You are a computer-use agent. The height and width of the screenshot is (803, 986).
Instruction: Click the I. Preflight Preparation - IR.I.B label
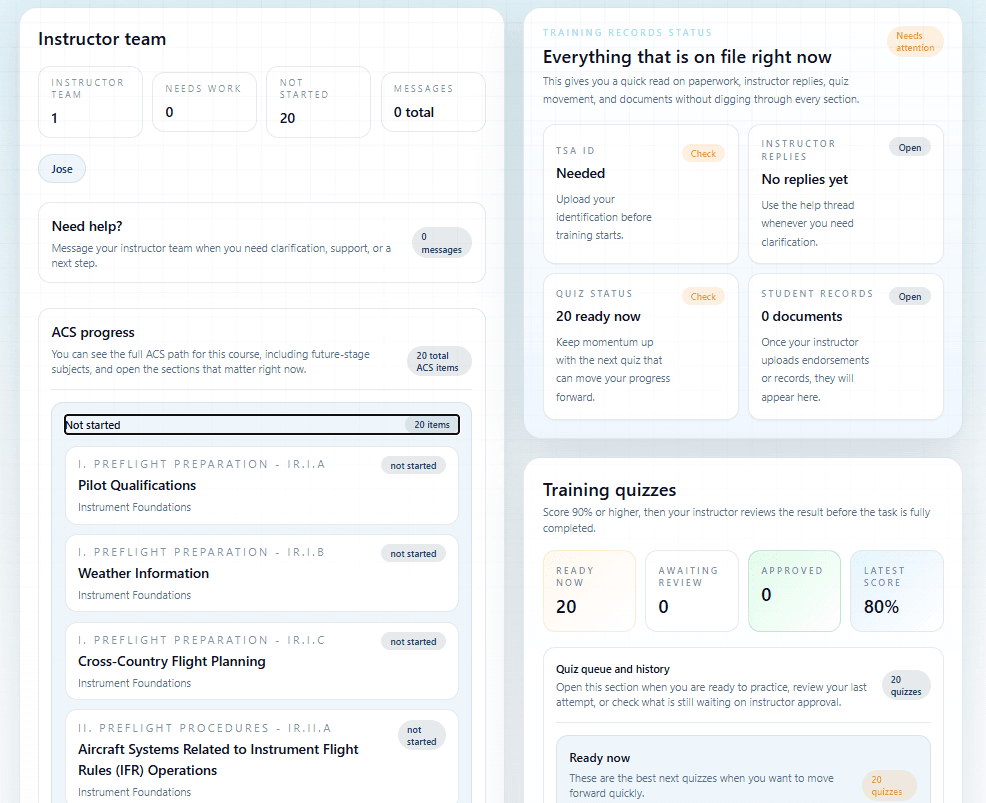201,552
